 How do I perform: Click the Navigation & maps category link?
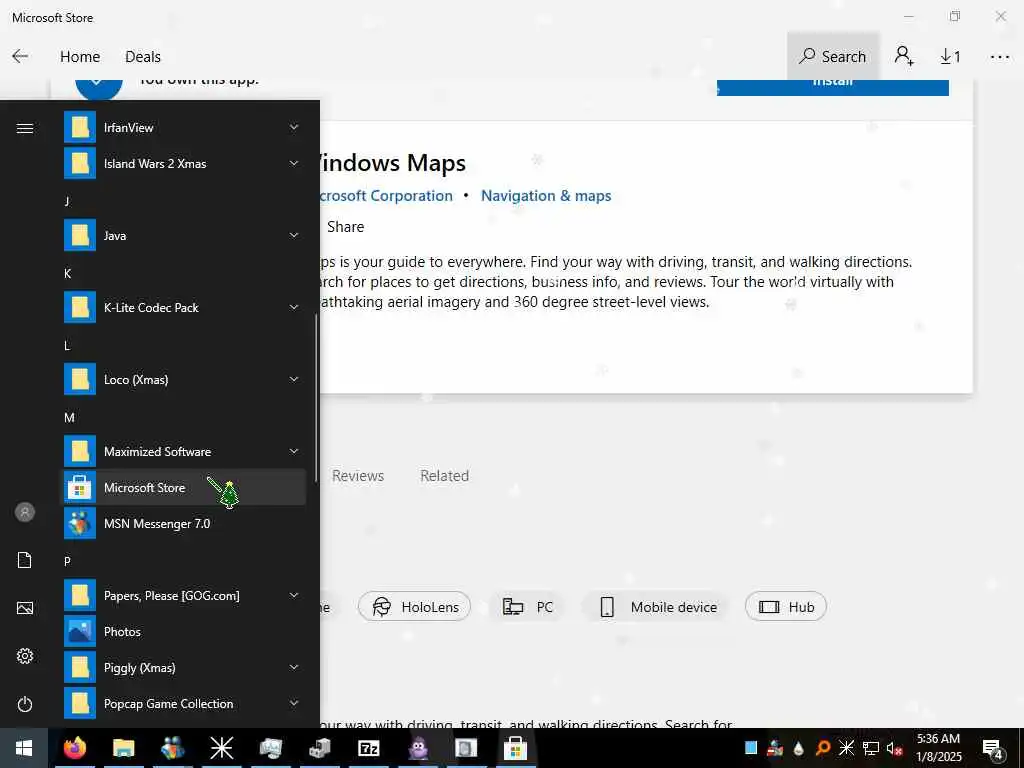(x=546, y=196)
